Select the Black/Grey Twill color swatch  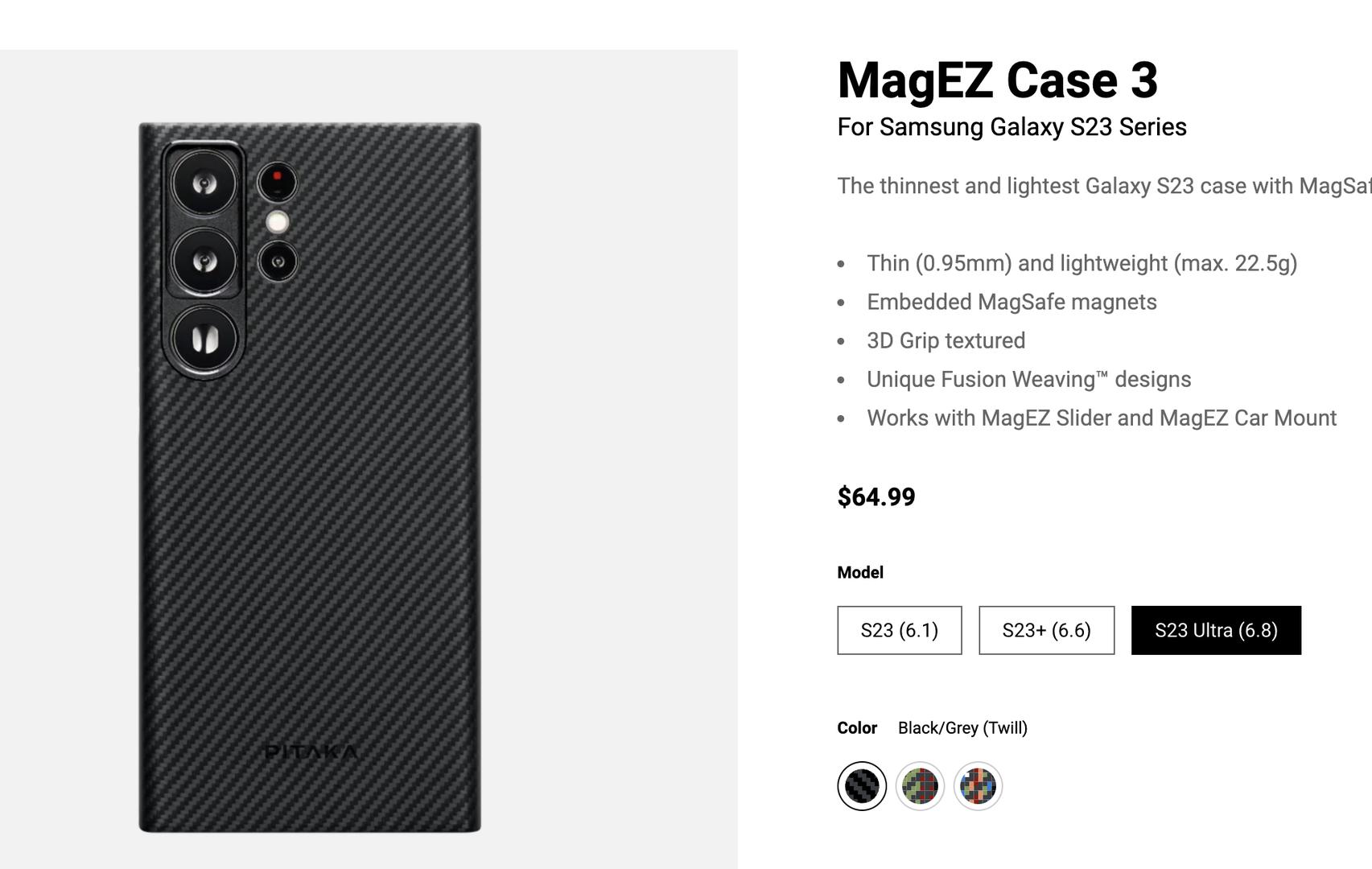click(x=862, y=786)
